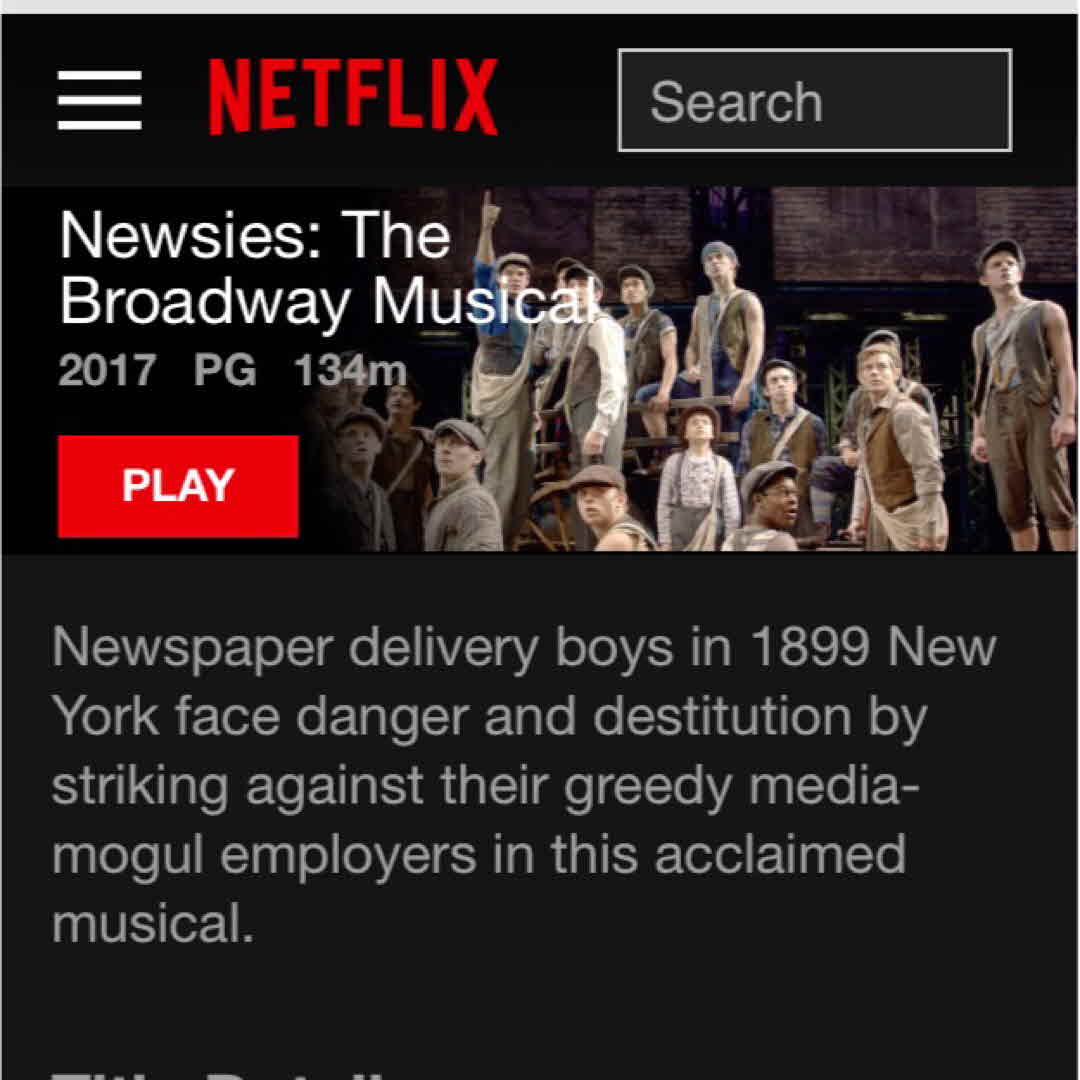
Task: Select the synopsis paragraph about newspaper boys
Action: [x=523, y=785]
